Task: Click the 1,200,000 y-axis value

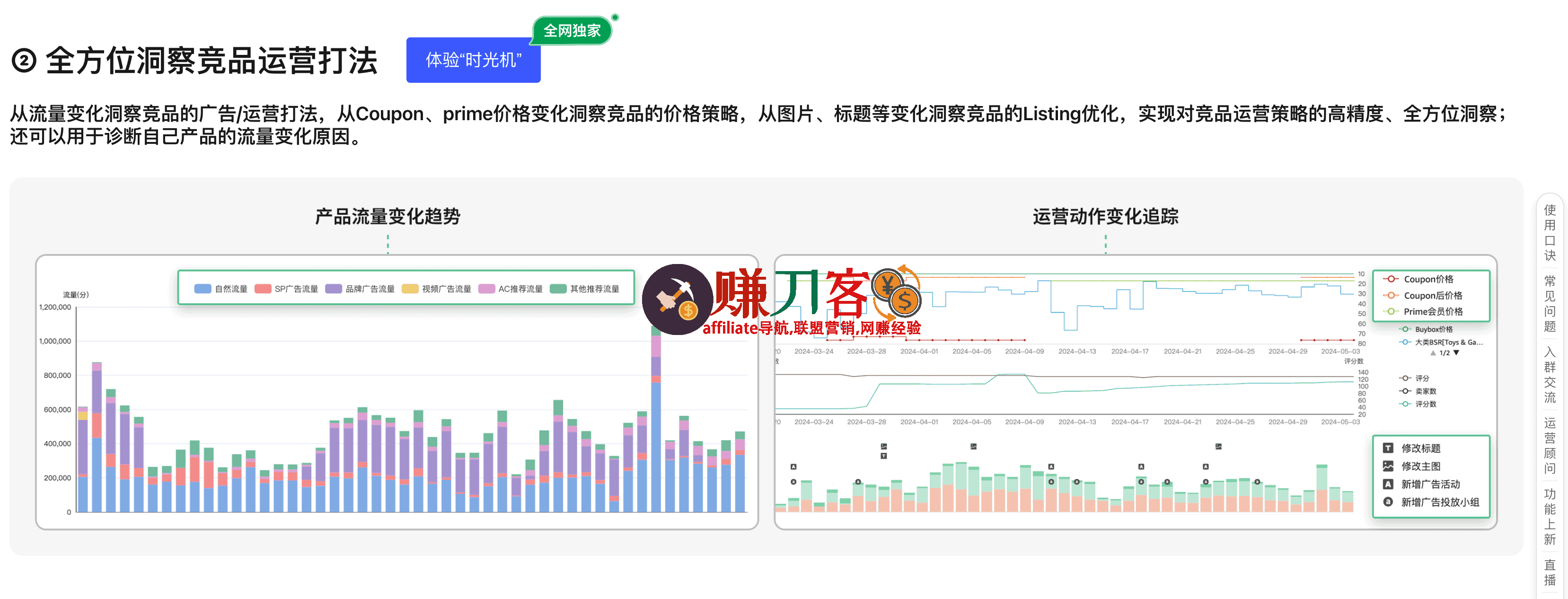Action: tap(55, 307)
